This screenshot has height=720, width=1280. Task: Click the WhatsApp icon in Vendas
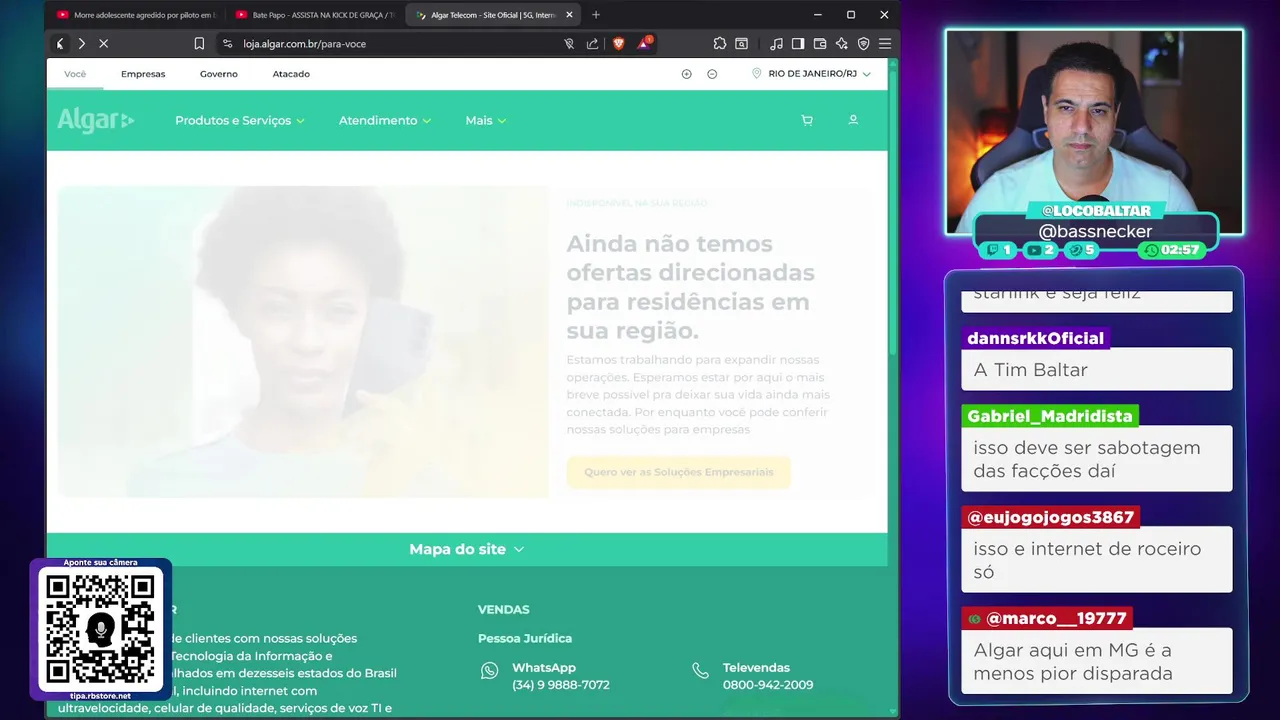(489, 671)
